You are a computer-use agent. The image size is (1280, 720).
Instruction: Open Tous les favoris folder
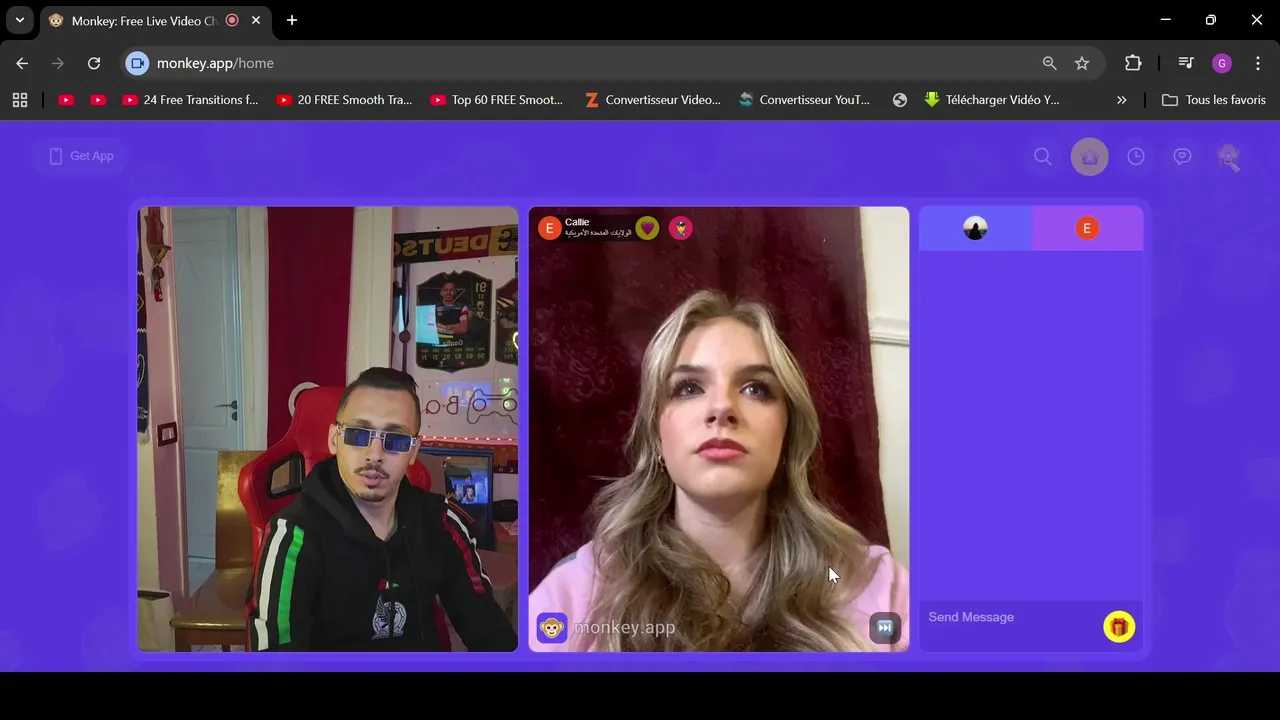[1214, 100]
